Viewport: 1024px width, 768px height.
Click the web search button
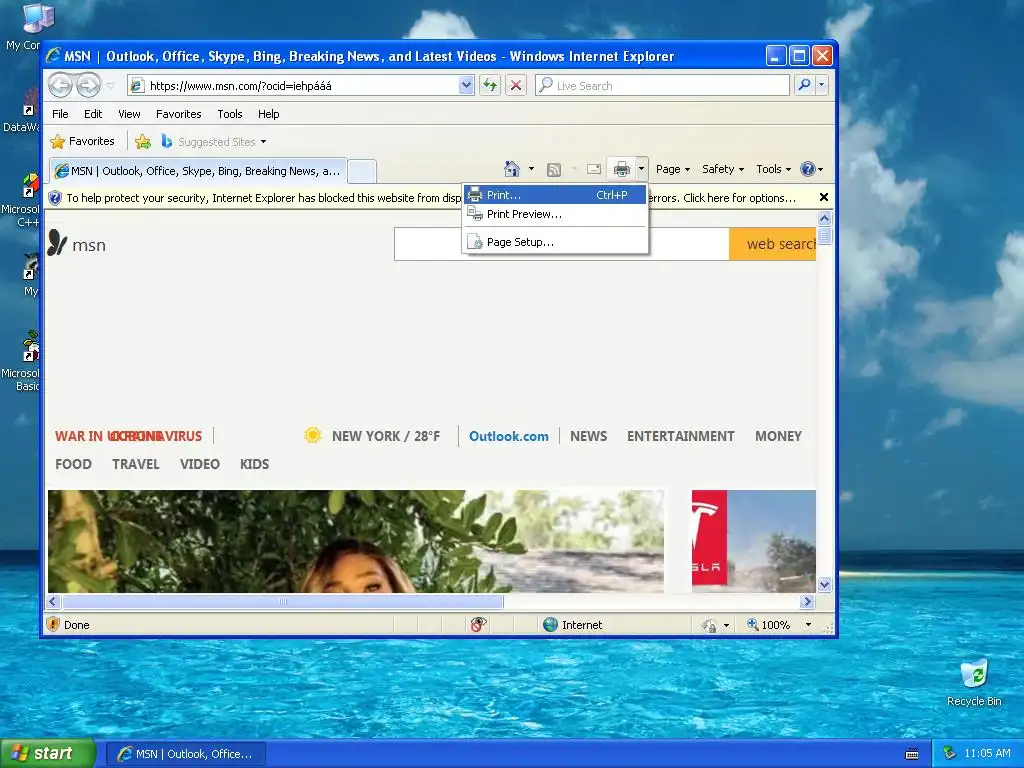tap(773, 244)
